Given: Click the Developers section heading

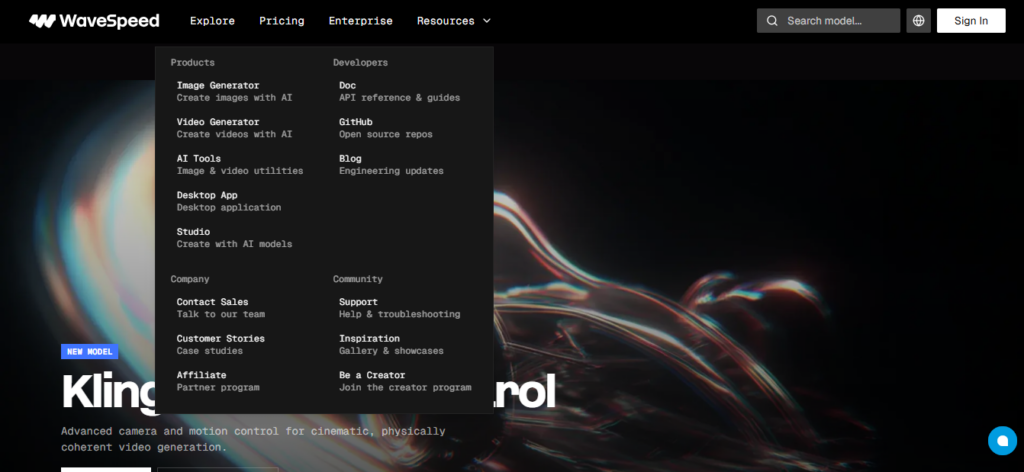Looking at the screenshot, I should (360, 63).
